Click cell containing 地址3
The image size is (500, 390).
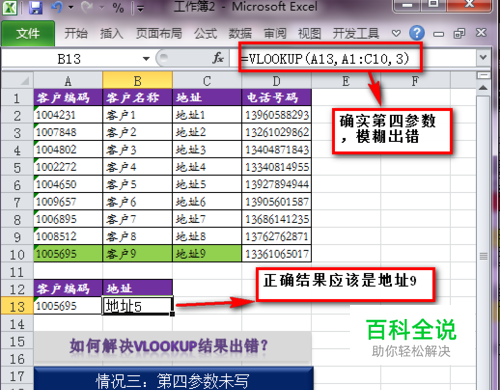207,150
